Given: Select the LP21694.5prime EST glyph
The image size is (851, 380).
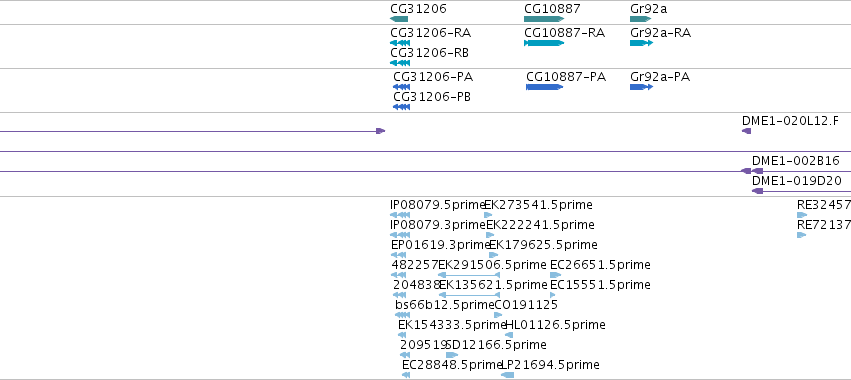Looking at the screenshot, I should coord(507,375).
